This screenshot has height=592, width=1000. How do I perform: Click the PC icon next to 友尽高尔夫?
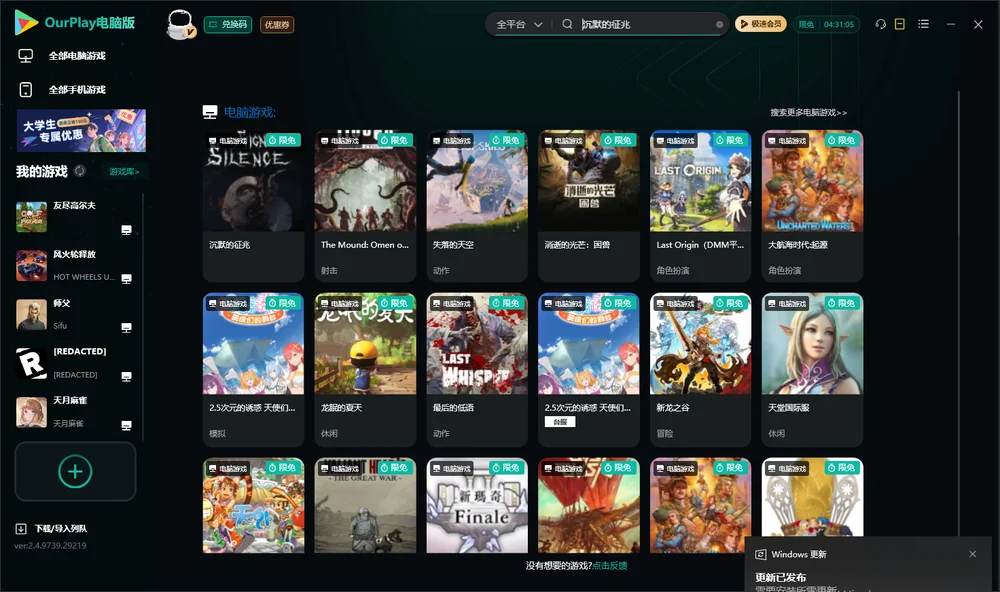126,230
